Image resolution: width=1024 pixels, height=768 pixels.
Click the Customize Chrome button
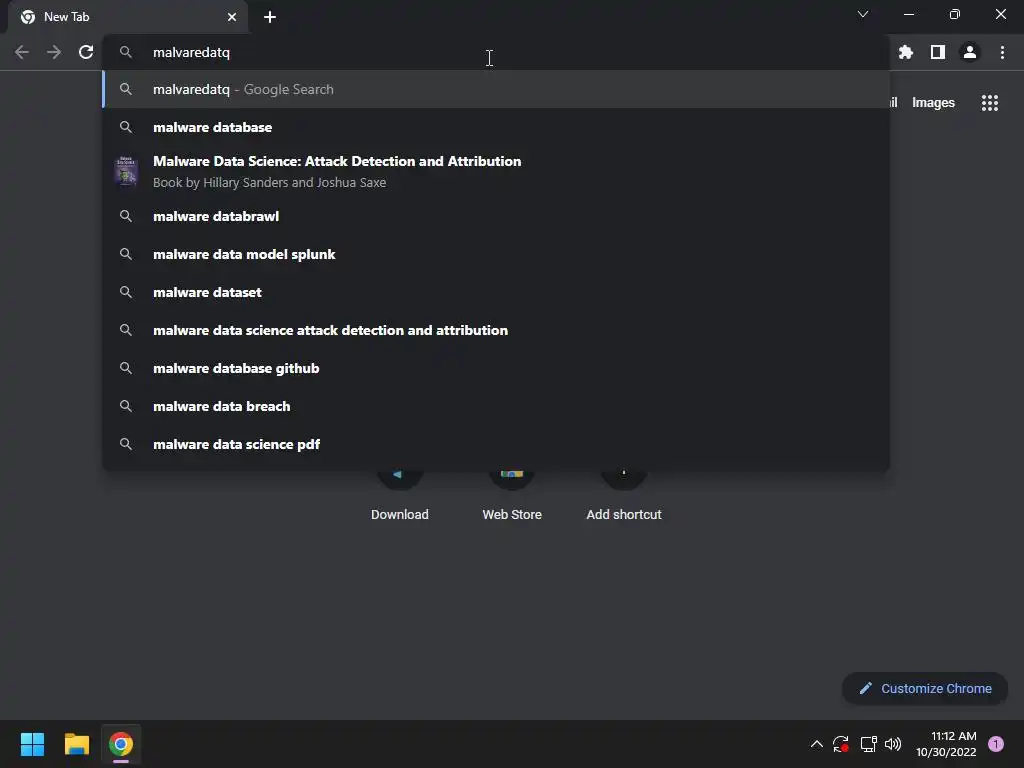click(925, 688)
